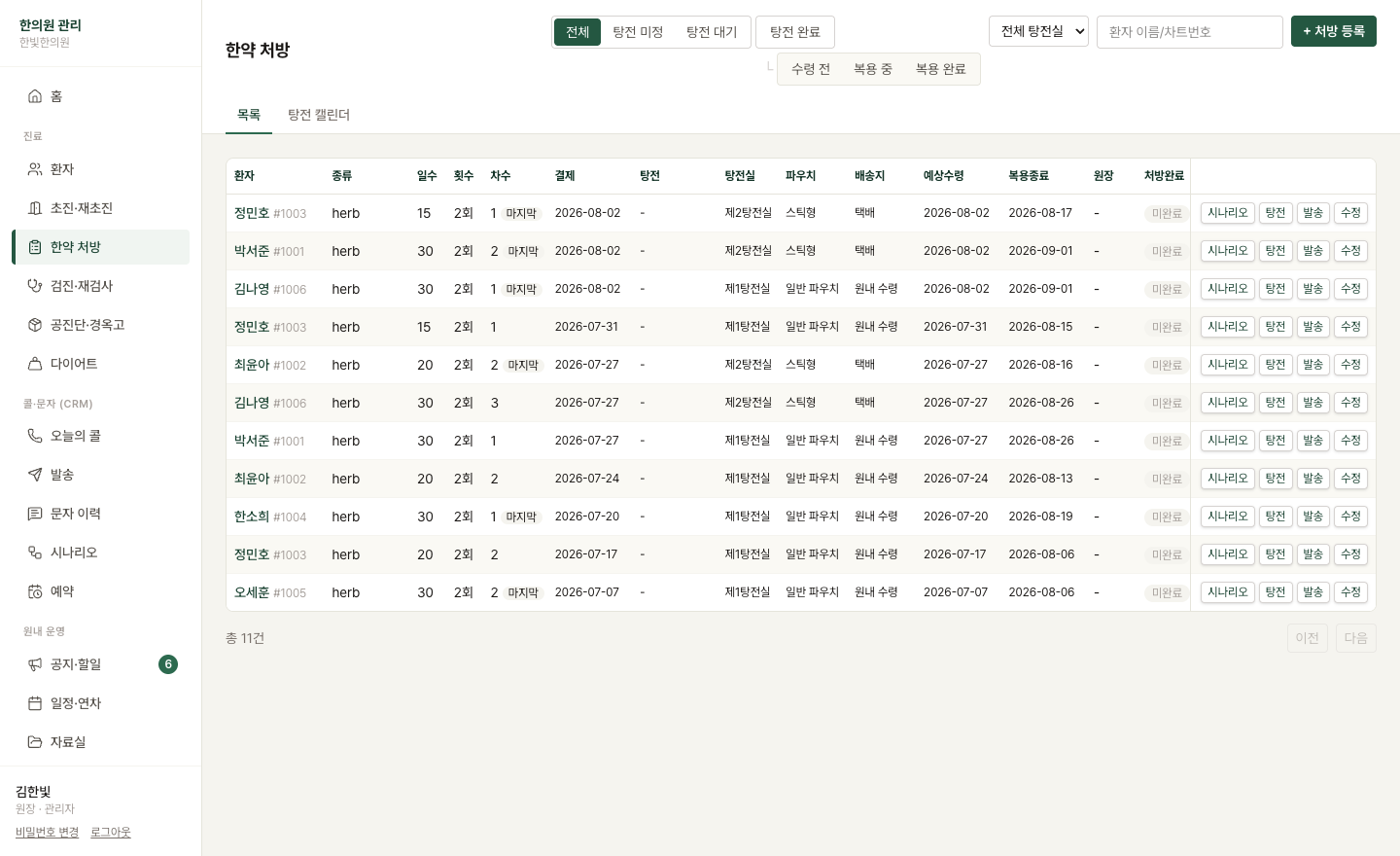This screenshot has width=1400, height=856.
Task: Click the 초진·재초진 icon in sidebar
Action: pyautogui.click(x=35, y=208)
